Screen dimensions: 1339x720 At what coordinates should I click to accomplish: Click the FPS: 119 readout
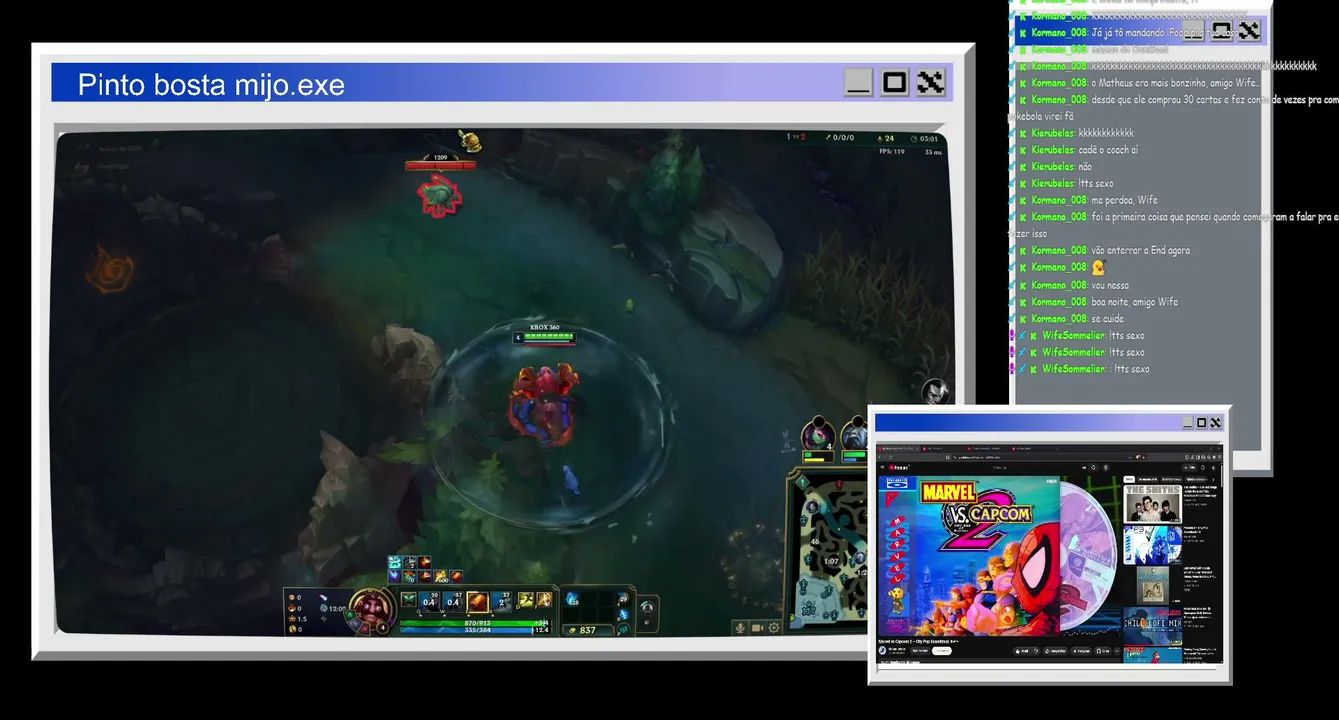click(x=892, y=152)
